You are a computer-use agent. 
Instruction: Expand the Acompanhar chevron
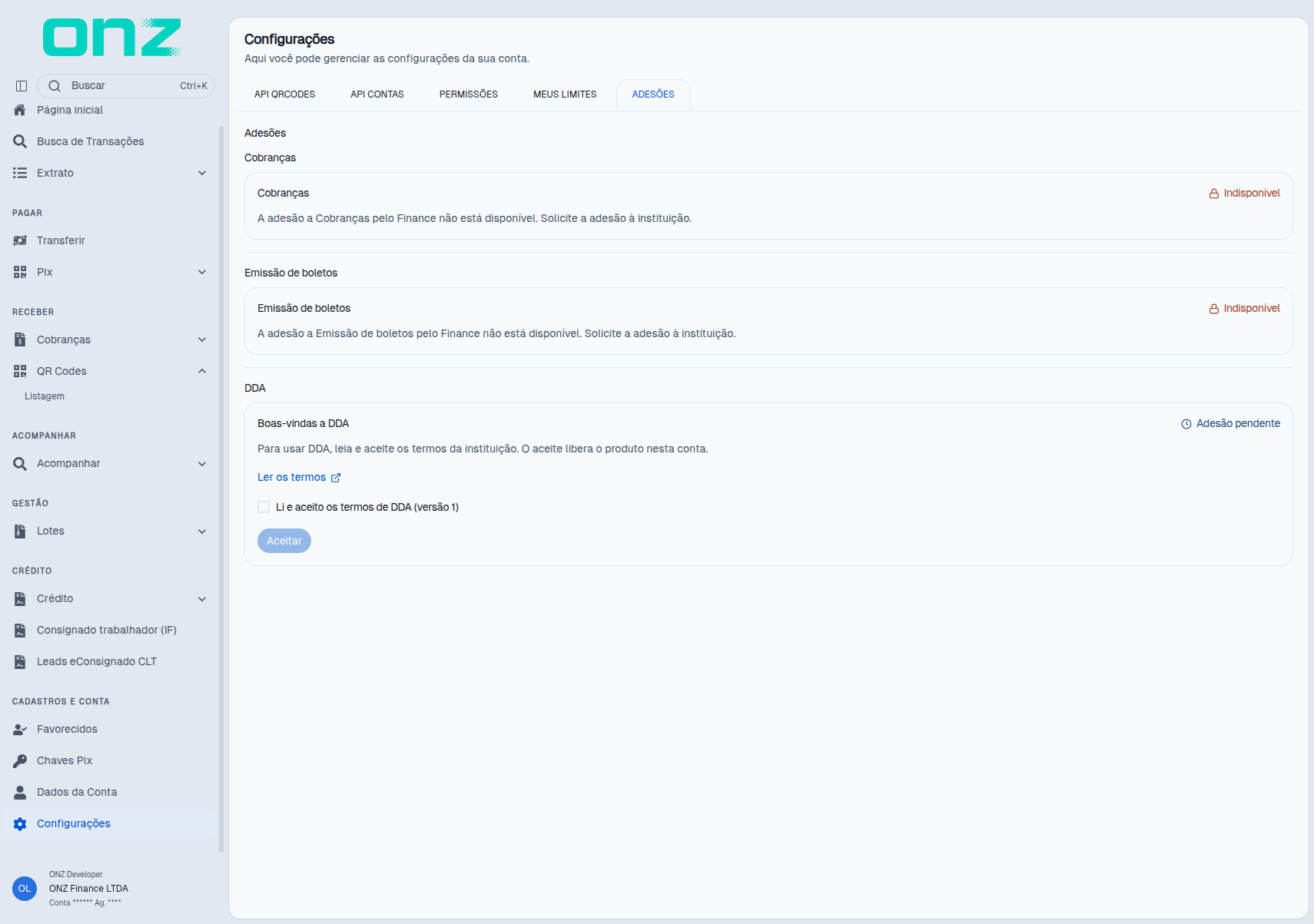click(x=202, y=464)
